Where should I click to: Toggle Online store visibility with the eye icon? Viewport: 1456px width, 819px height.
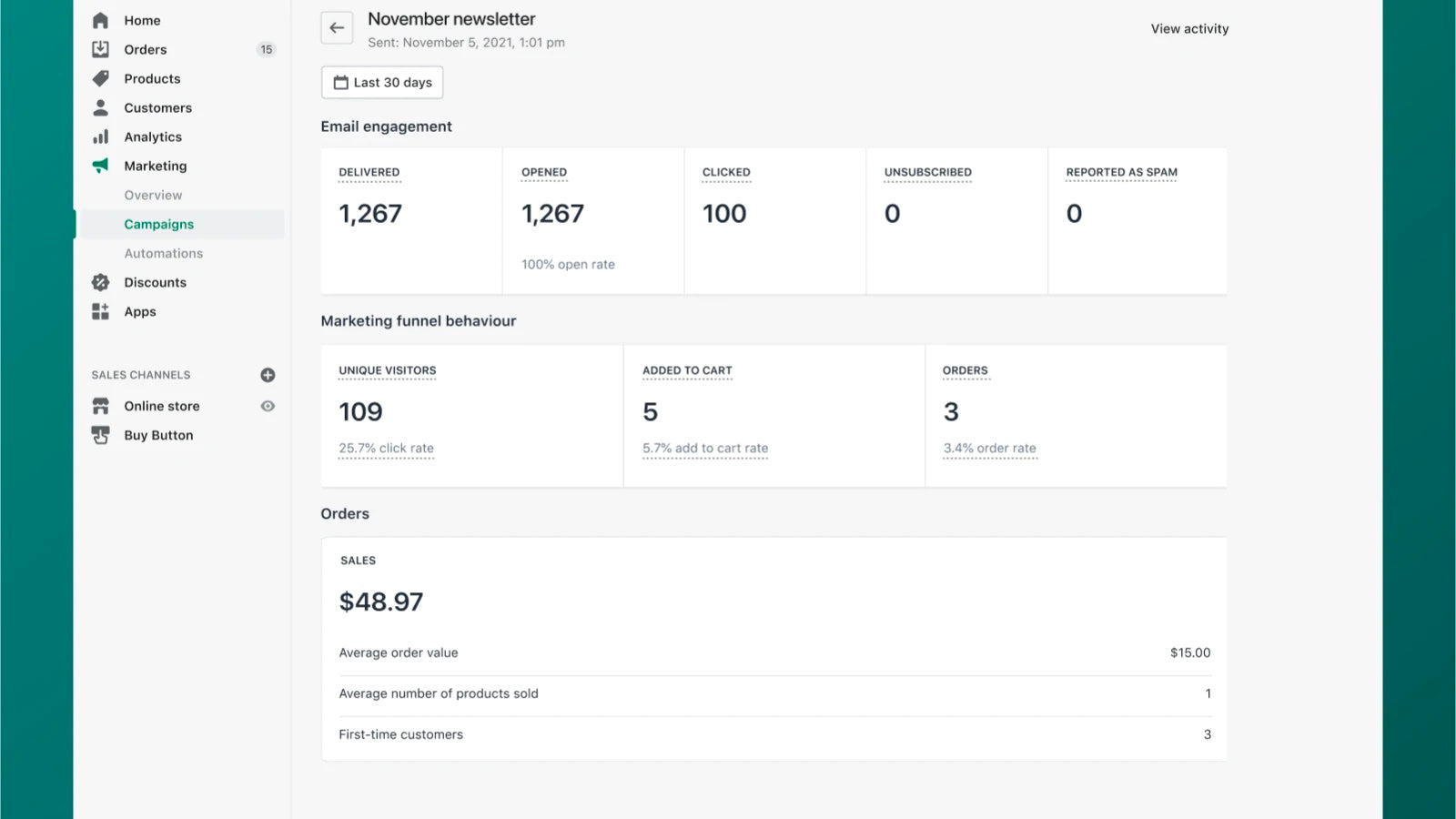267,406
